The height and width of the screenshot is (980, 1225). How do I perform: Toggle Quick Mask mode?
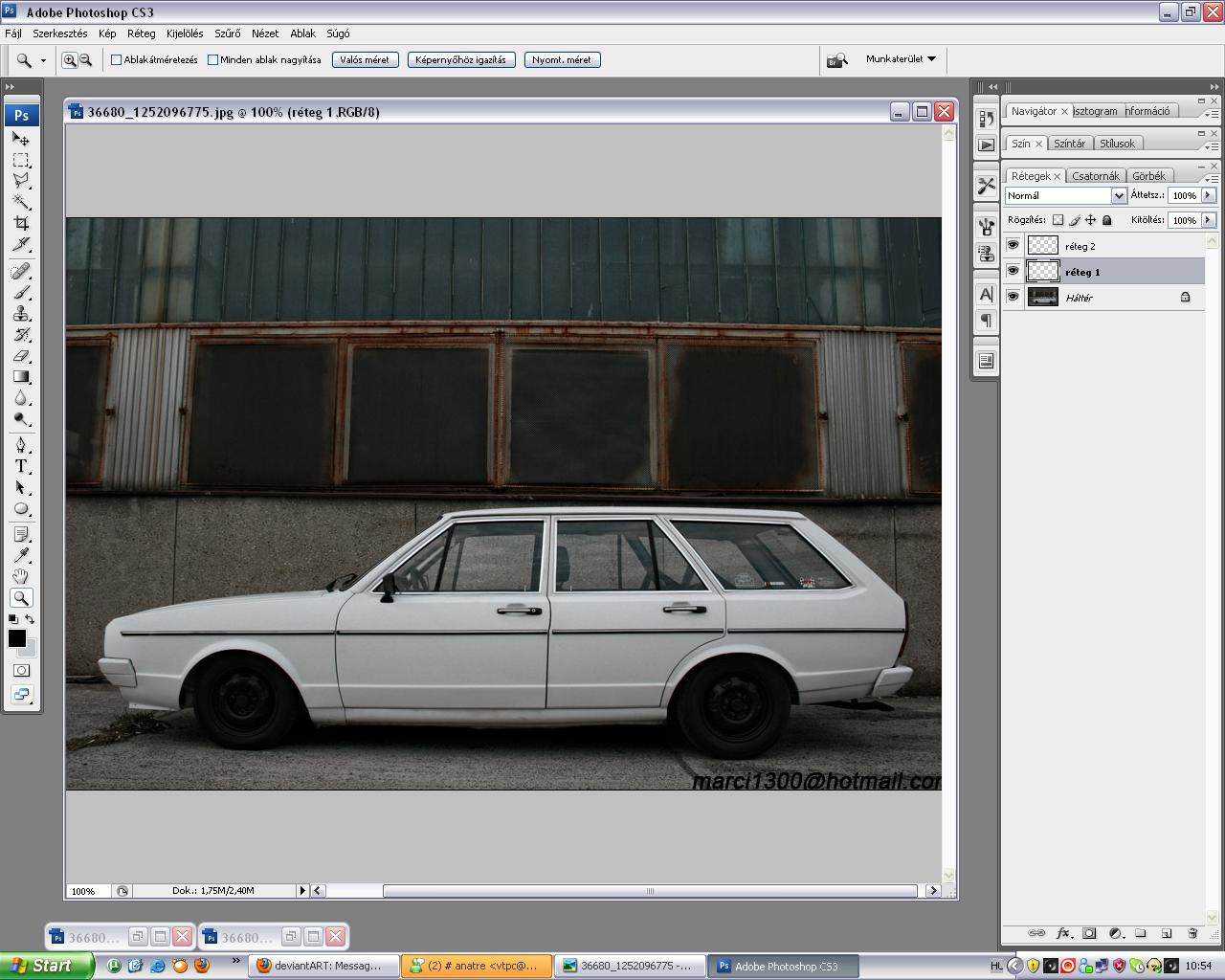coord(21,671)
